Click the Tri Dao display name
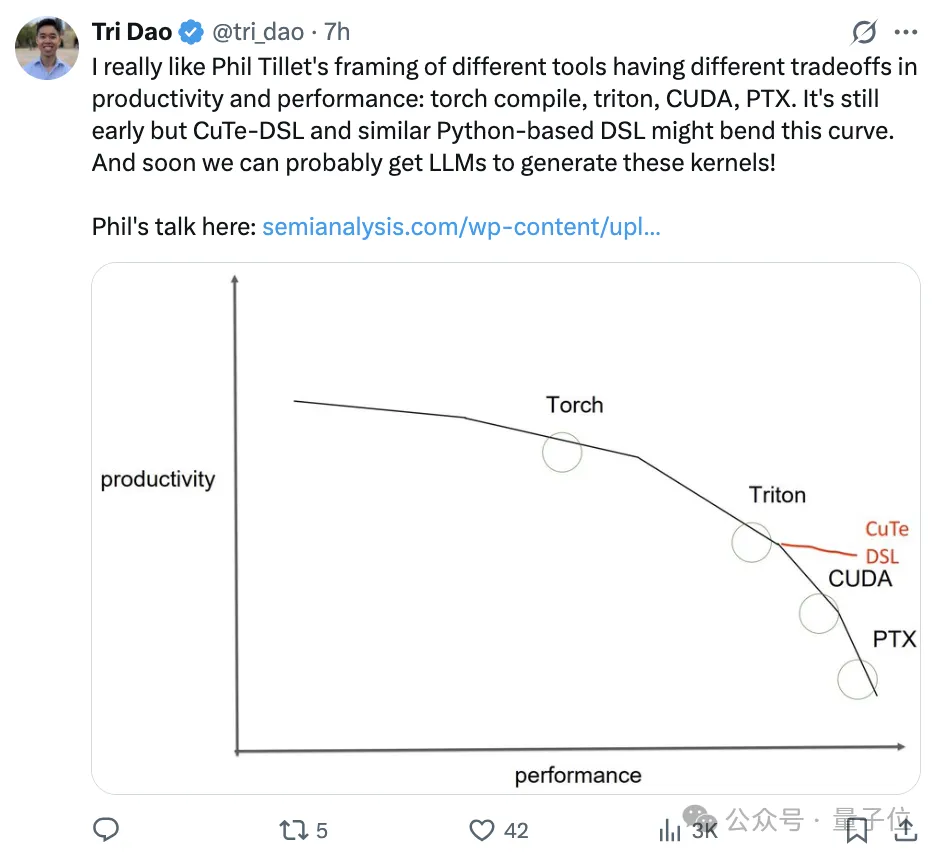This screenshot has height=858, width=942. (x=132, y=33)
